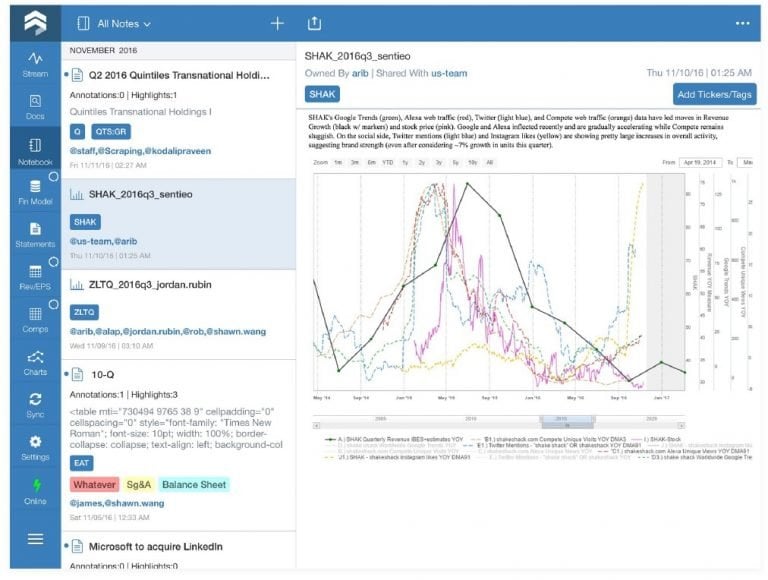
Task: Open Charts from the sidebar
Action: (35, 362)
